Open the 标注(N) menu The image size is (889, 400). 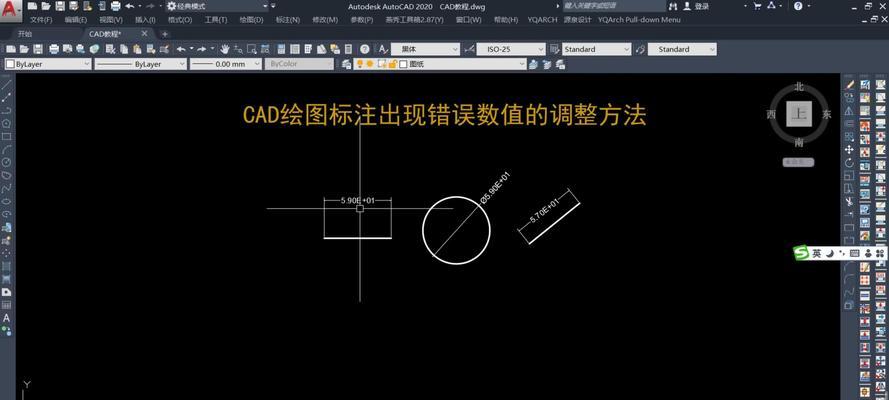click(287, 20)
